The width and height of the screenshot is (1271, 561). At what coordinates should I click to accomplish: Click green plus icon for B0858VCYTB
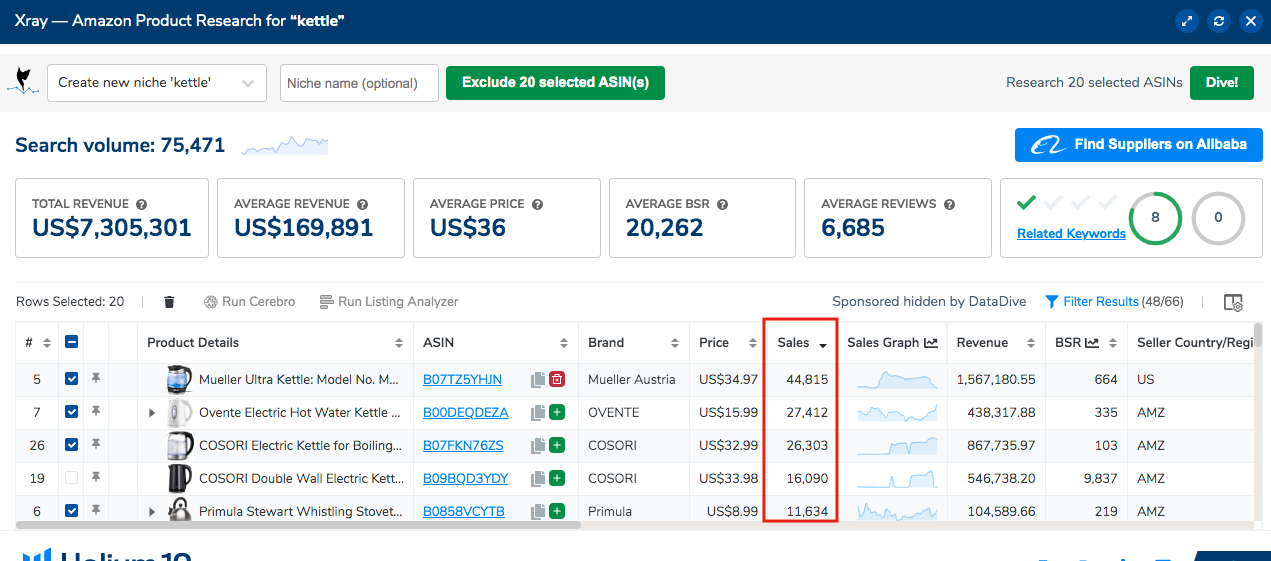click(557, 512)
